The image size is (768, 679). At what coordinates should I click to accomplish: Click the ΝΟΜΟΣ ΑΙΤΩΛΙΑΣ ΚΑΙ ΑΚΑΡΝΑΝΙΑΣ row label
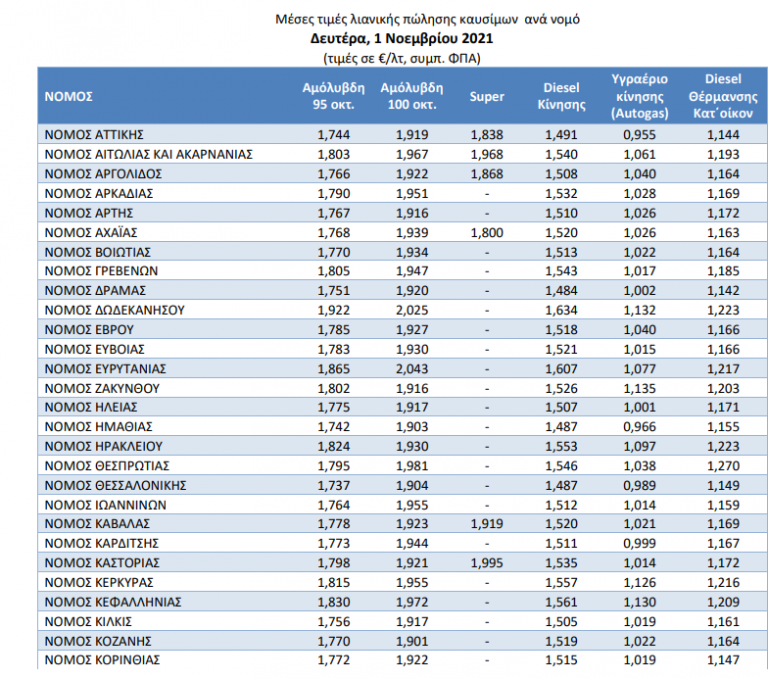tap(147, 154)
